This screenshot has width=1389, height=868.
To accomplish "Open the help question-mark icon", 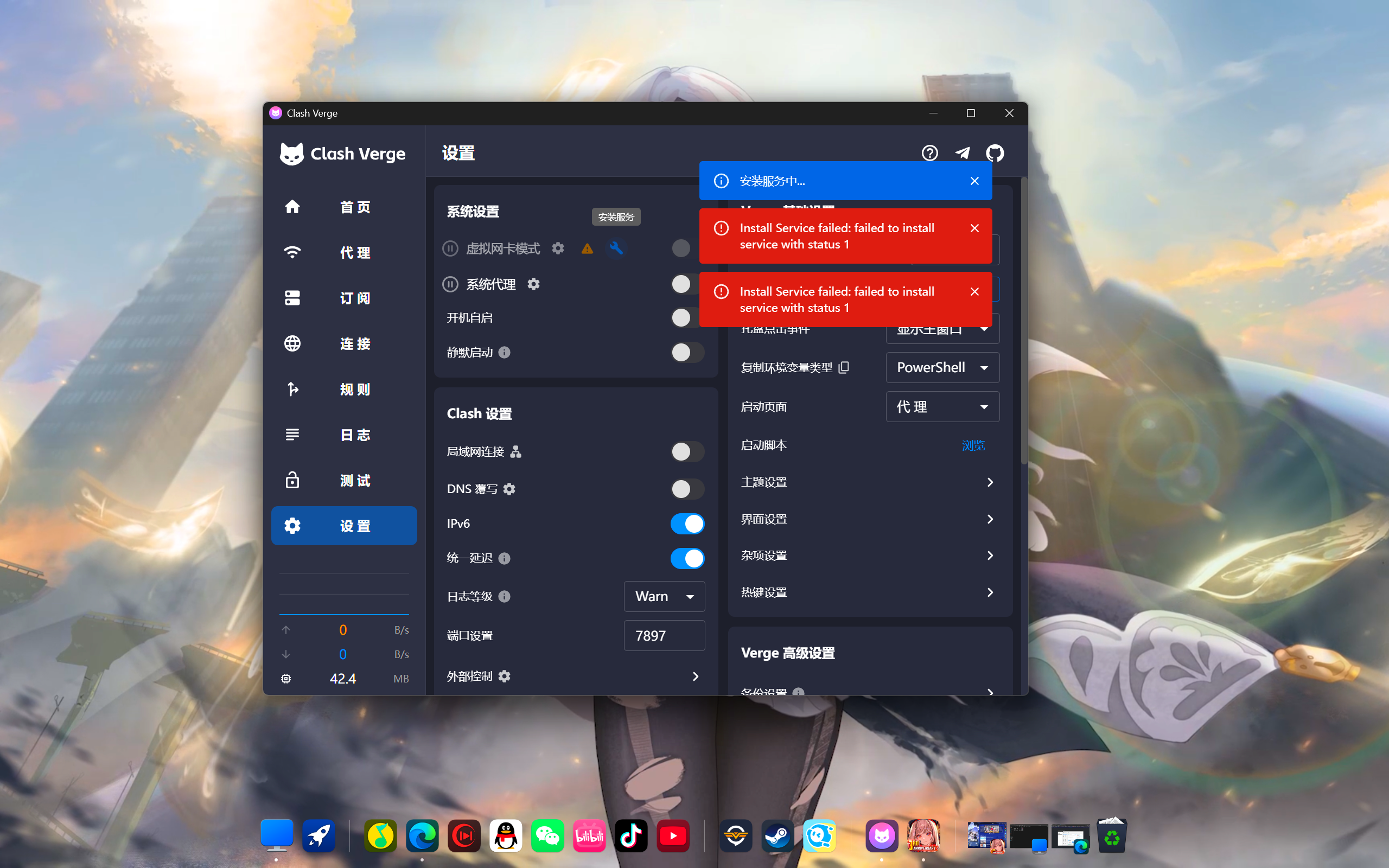I will (x=930, y=154).
